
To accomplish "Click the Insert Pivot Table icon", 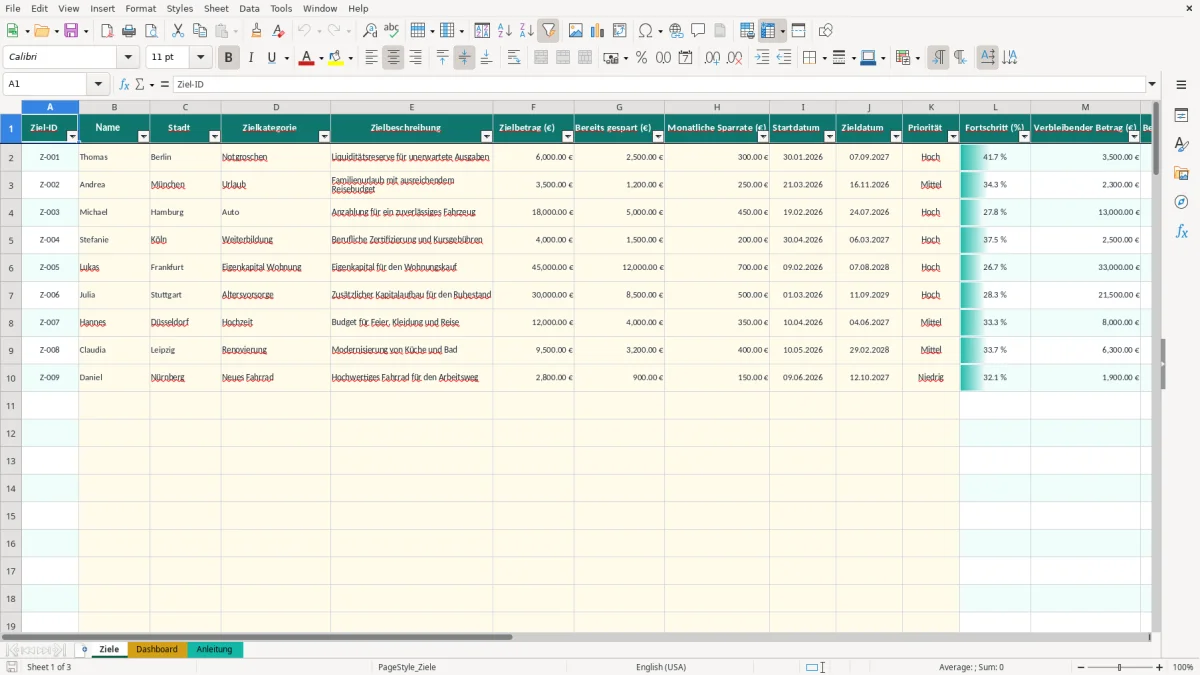I will 619,31.
